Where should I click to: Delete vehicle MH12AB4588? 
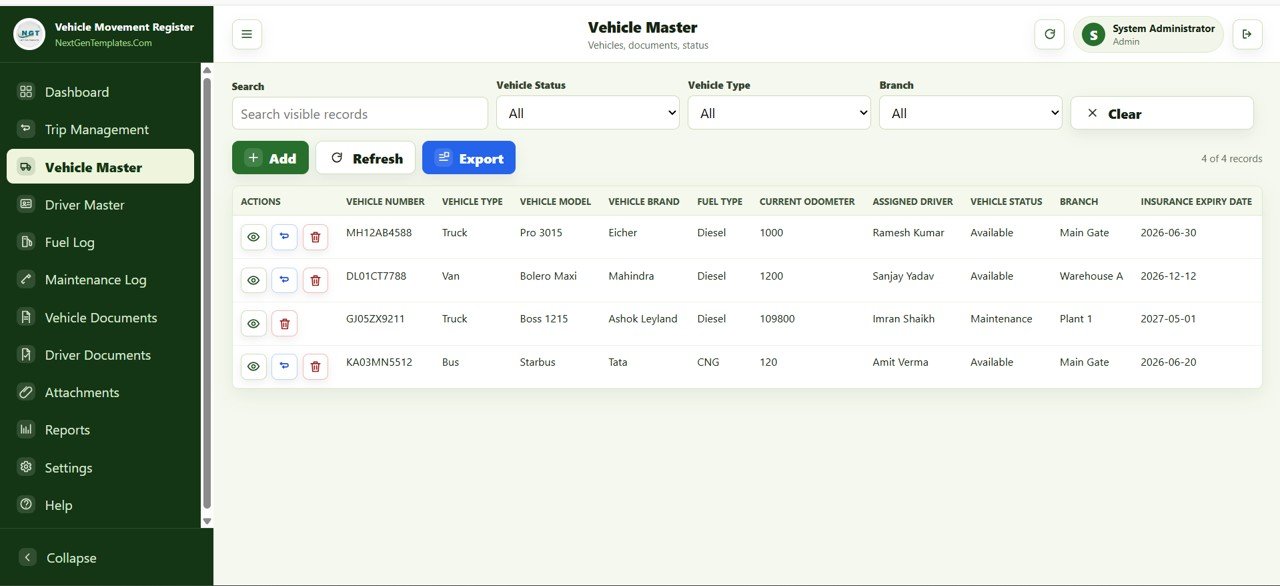coord(316,237)
